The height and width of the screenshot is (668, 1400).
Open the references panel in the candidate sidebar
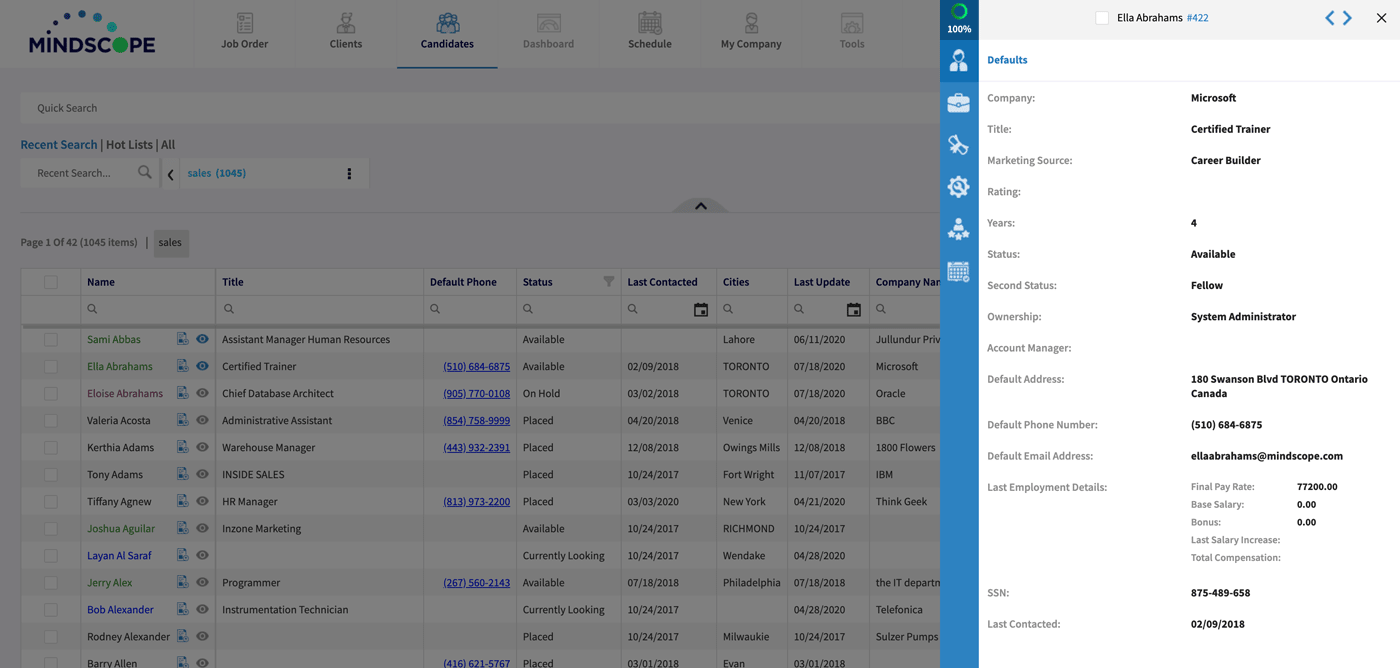coord(959,228)
